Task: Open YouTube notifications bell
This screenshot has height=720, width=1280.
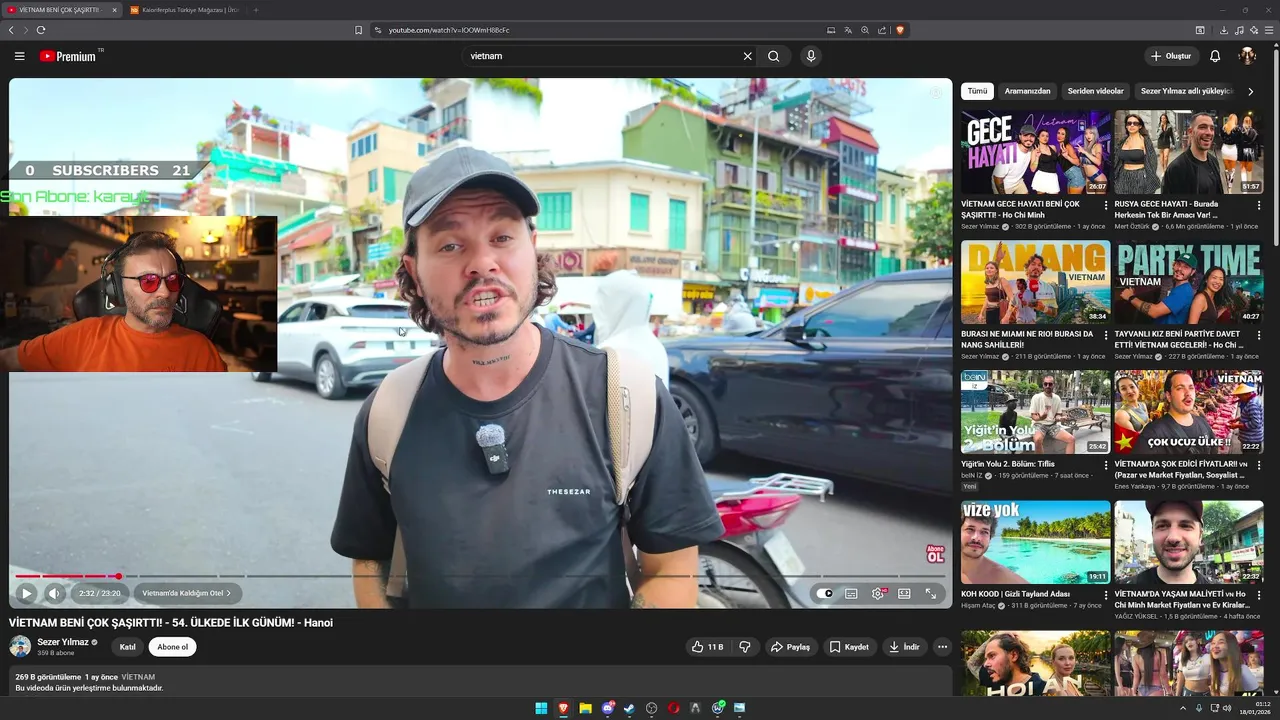Action: click(x=1215, y=56)
